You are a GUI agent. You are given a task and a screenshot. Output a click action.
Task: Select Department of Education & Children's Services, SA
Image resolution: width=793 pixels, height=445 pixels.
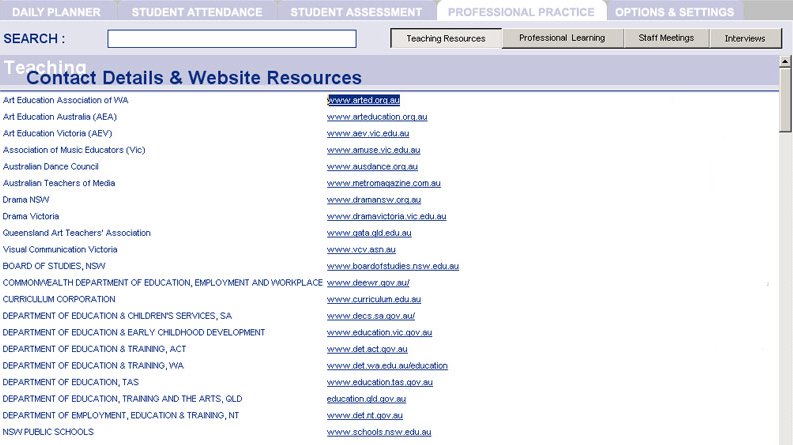pos(117,316)
